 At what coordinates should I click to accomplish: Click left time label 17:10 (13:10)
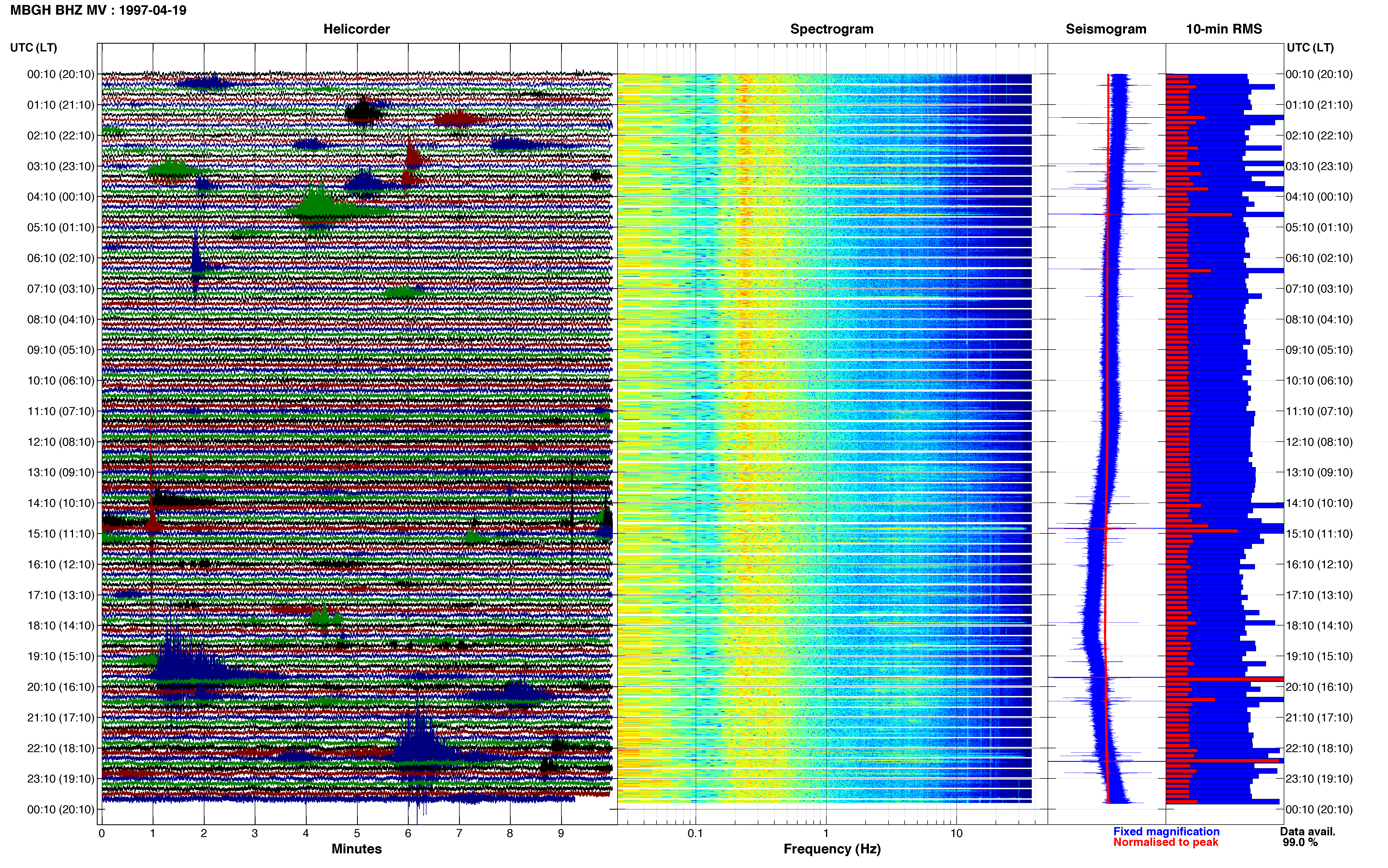pyautogui.click(x=61, y=595)
